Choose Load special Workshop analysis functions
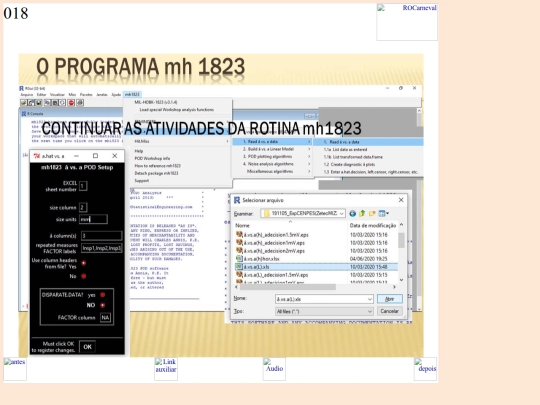Image resolution: width=540 pixels, height=405 pixels. [x=177, y=110]
